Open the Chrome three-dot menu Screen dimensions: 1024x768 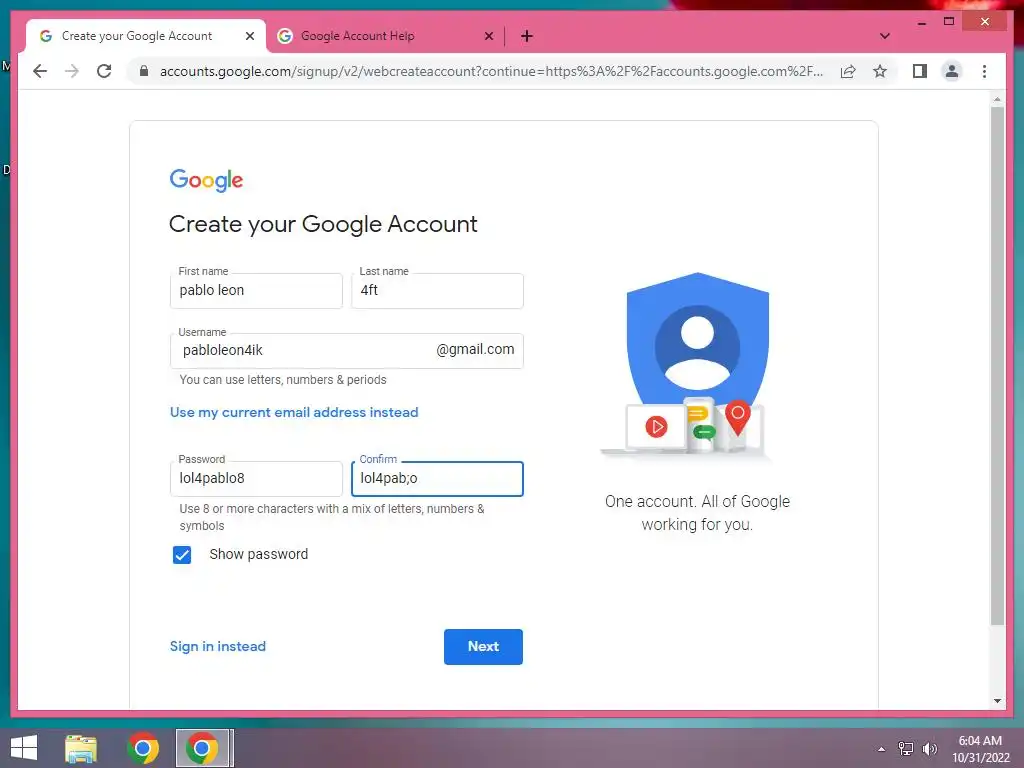click(x=984, y=71)
